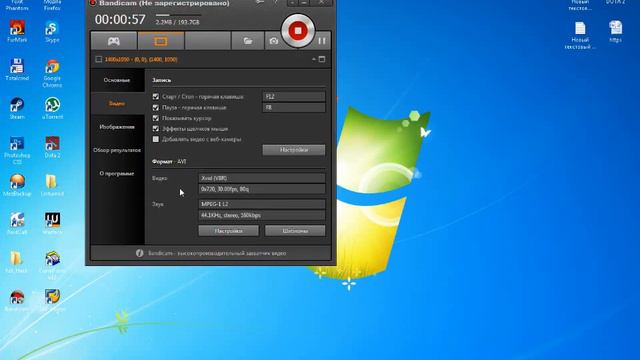The width and height of the screenshot is (640, 360).
Task: Click the info icon in Bandicam footer
Action: (x=140, y=253)
